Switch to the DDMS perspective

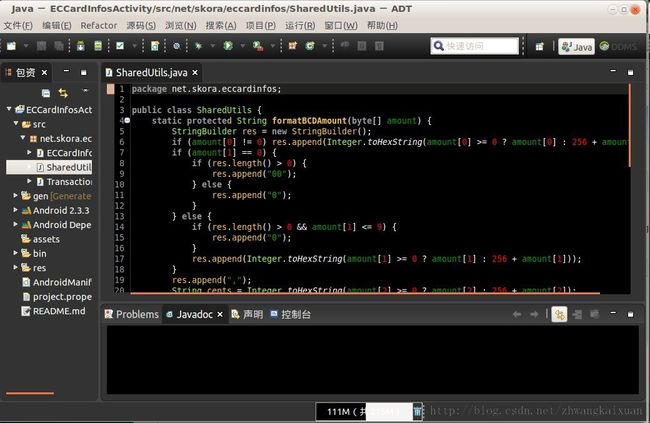pos(618,46)
